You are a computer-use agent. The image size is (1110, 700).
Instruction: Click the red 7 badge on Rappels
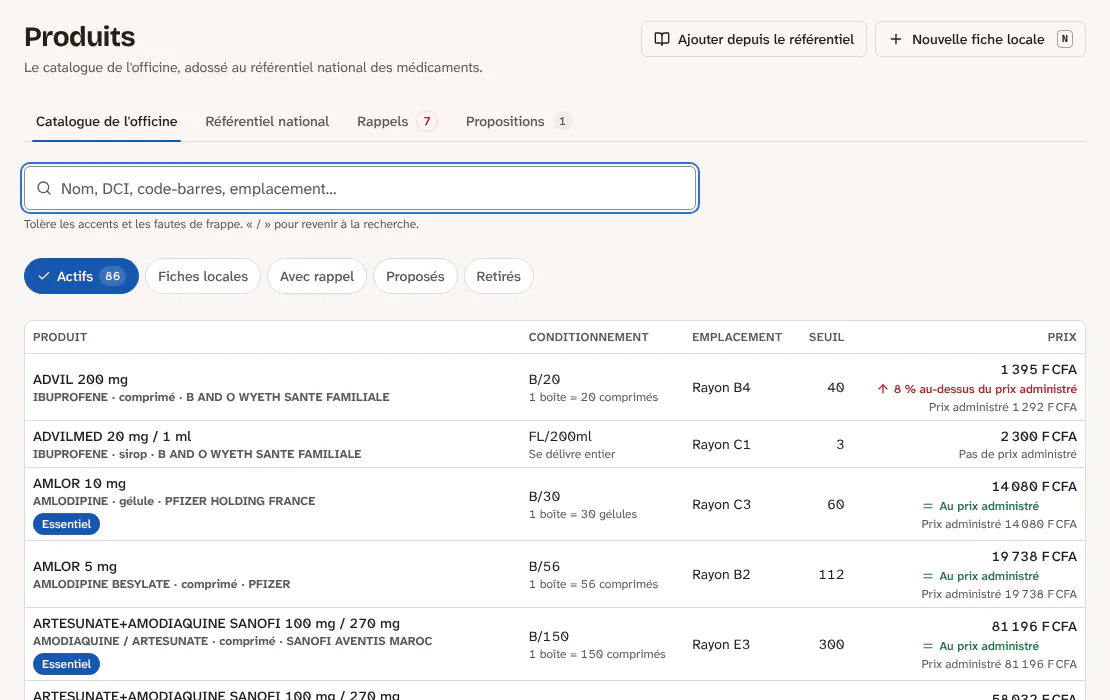coord(427,121)
